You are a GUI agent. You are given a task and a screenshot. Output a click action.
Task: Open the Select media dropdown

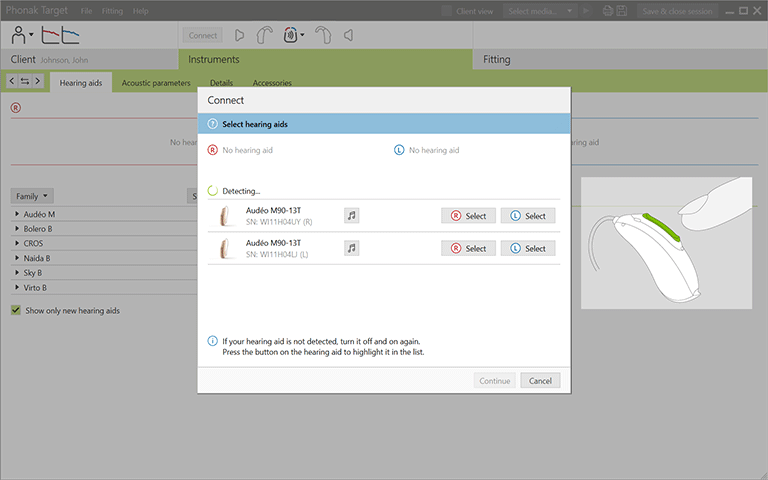(x=540, y=11)
